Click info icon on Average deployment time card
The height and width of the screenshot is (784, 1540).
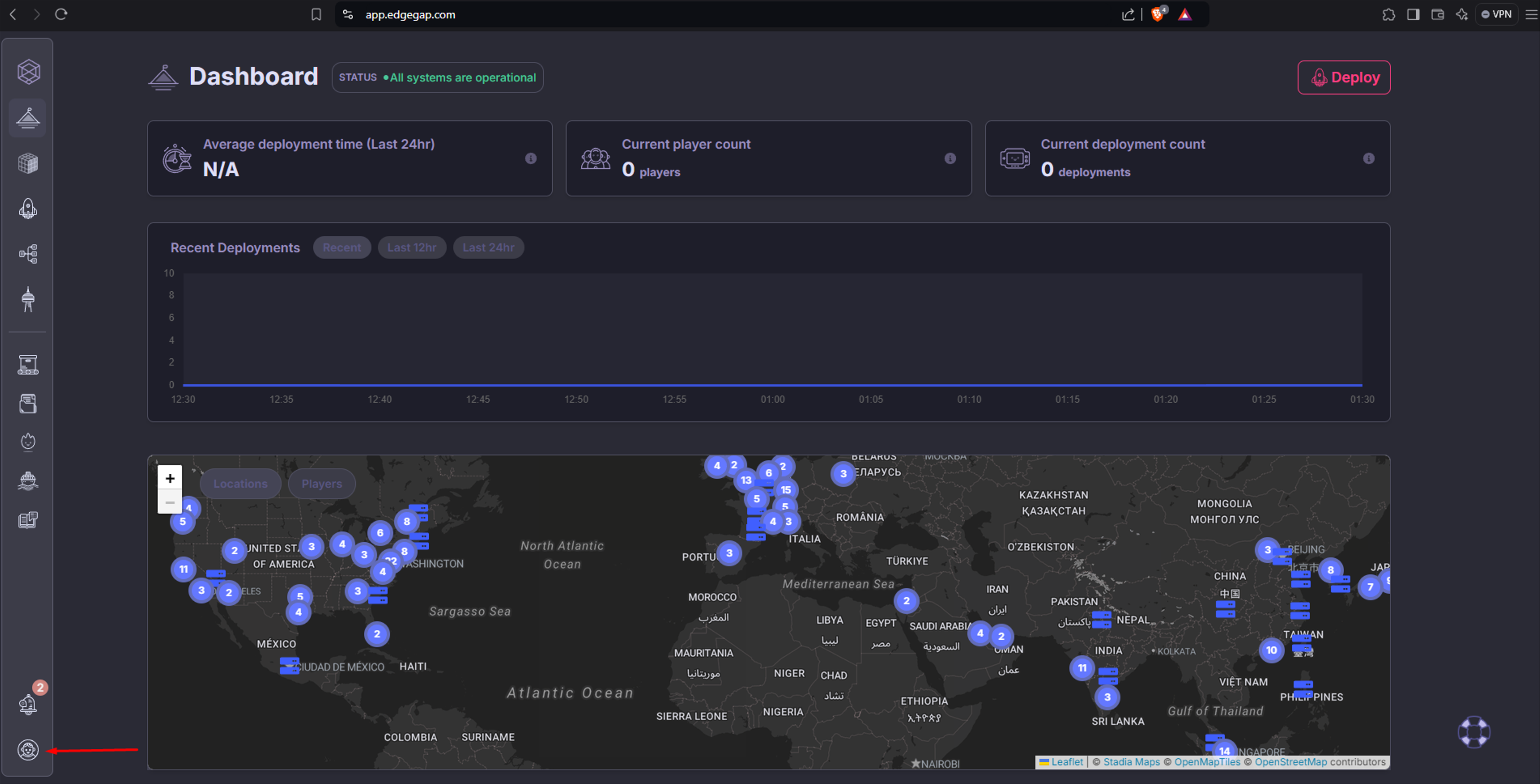click(531, 158)
